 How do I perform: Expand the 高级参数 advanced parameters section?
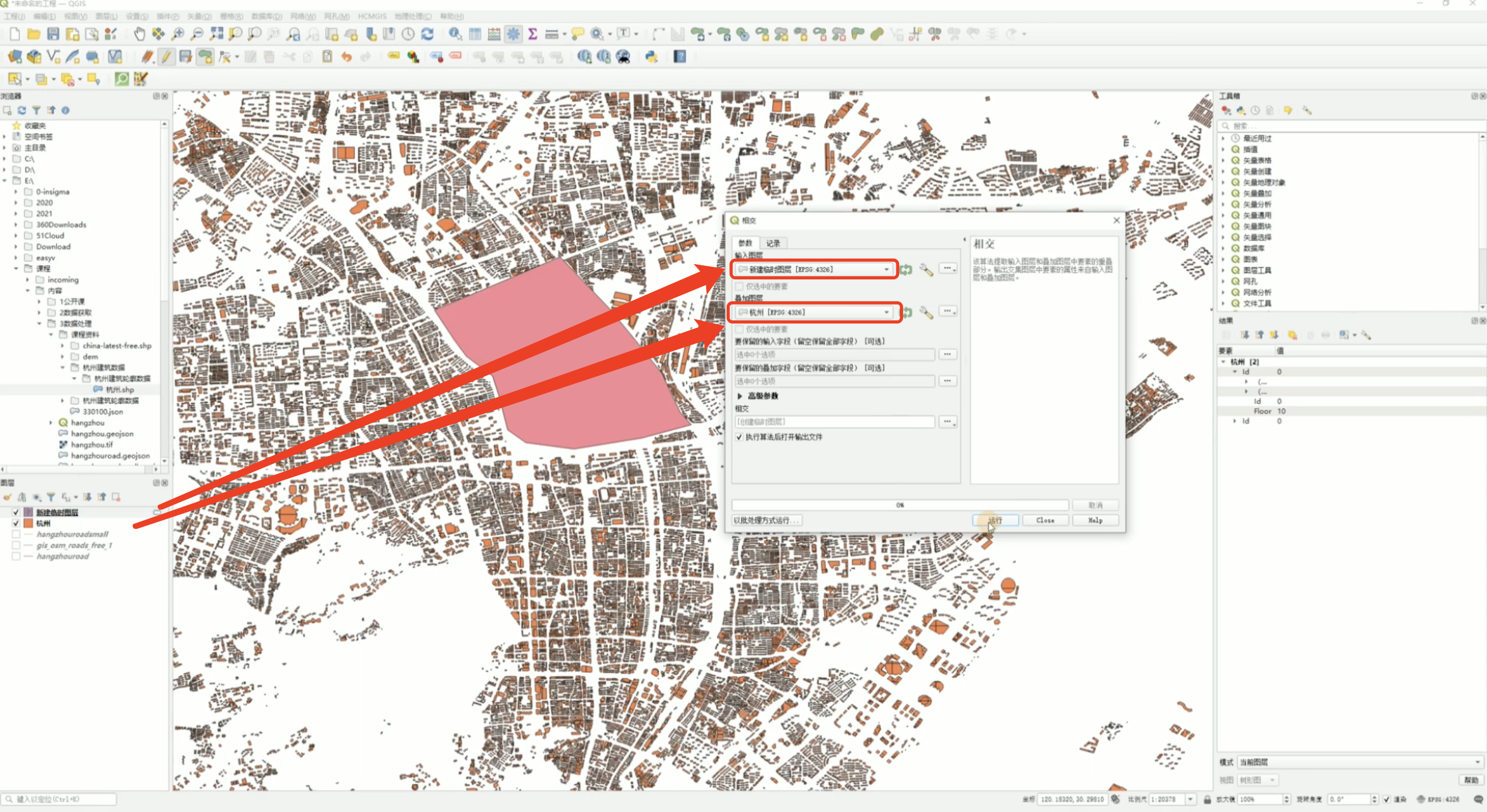coord(740,396)
